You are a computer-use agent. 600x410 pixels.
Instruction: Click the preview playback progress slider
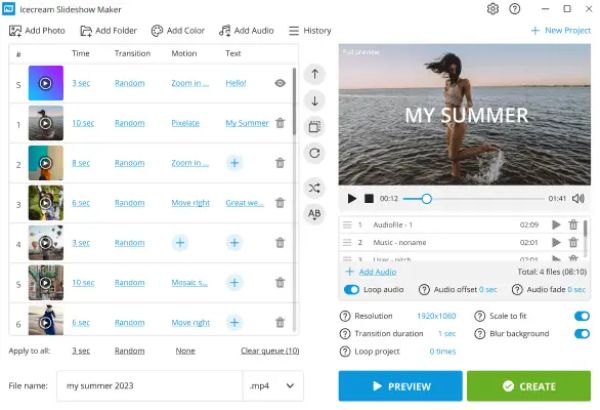(x=473, y=199)
